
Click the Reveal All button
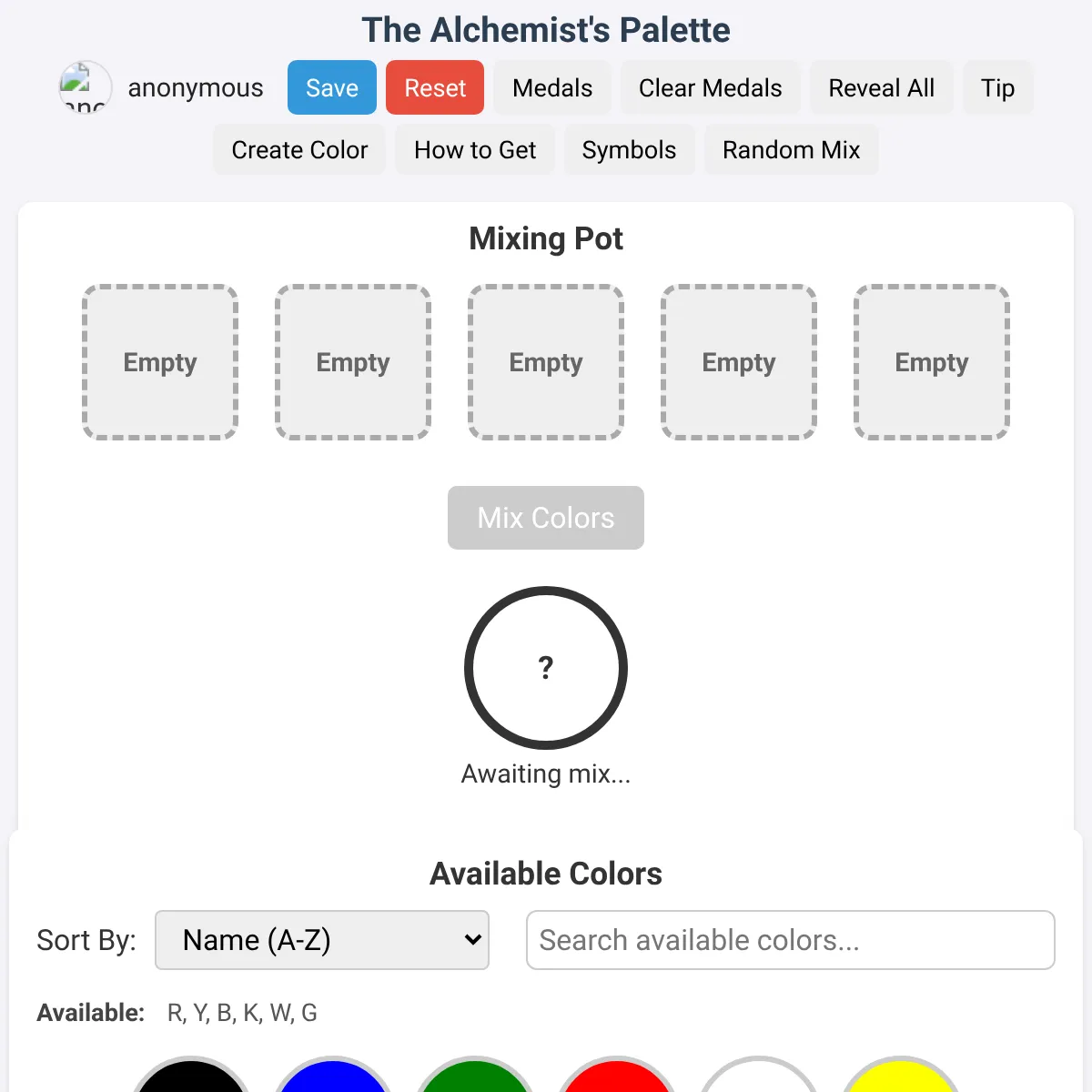point(882,87)
